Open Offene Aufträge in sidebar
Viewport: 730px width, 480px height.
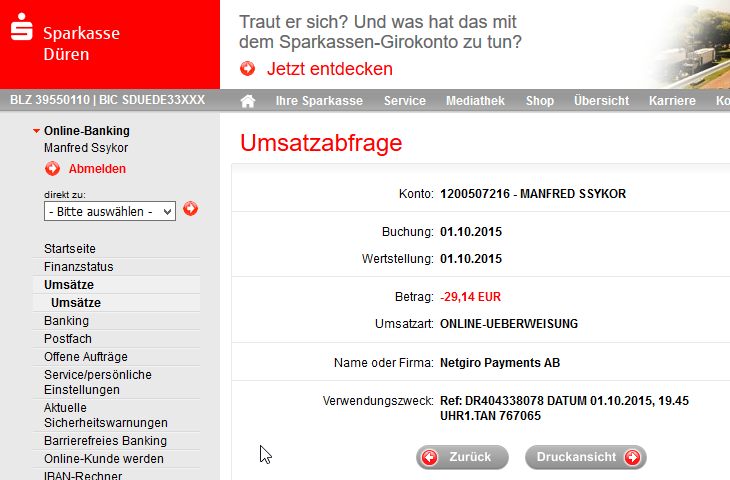click(x=86, y=357)
